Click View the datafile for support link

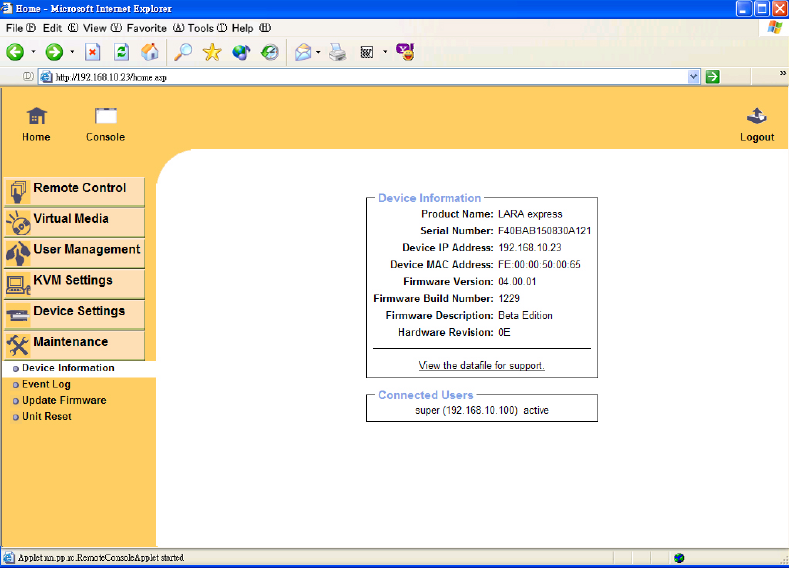482,365
